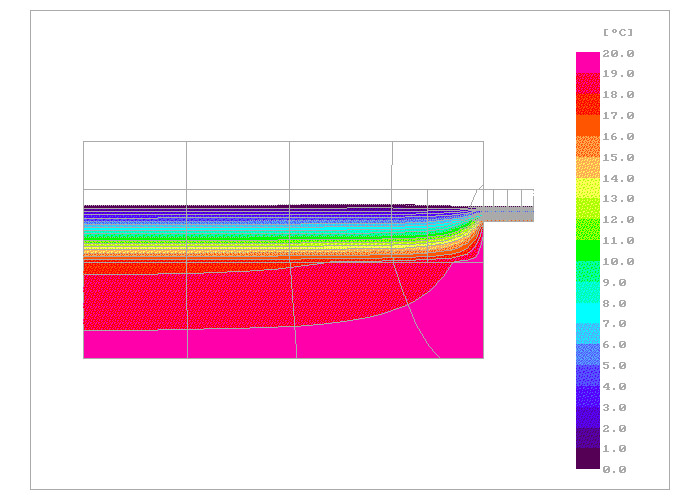Click the solid green legend band between 10.0 and 11.0
700x500 pixels.
click(588, 250)
